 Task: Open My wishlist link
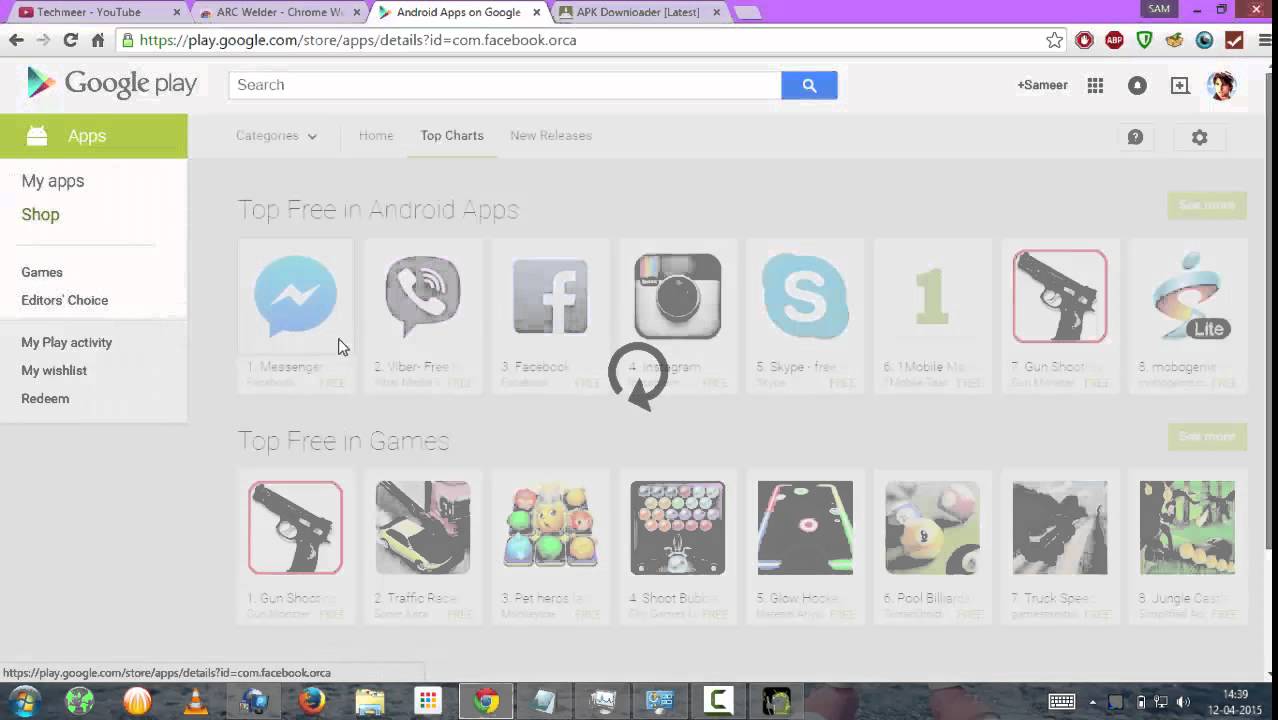54,370
